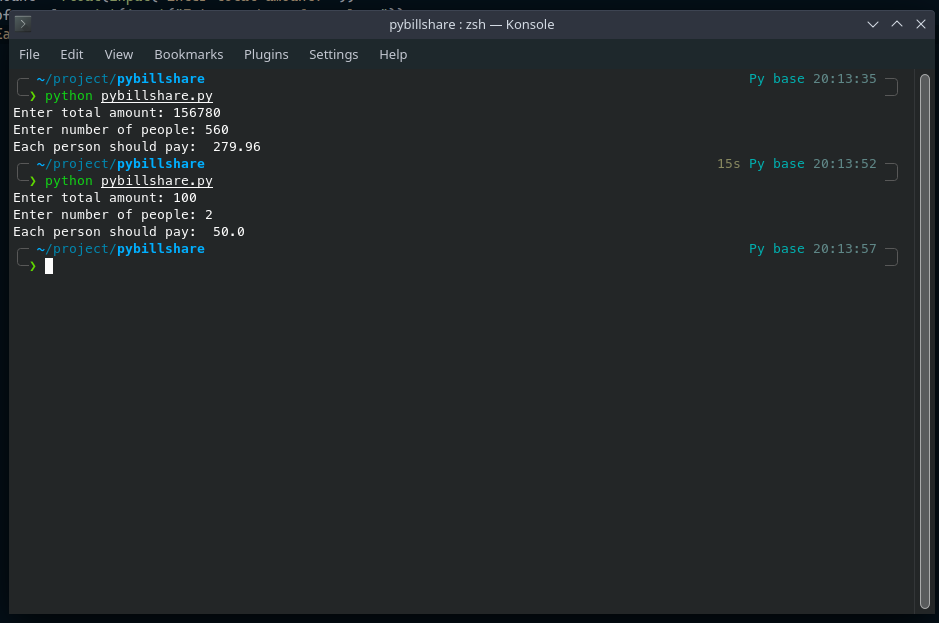The image size is (939, 623).
Task: Click the vertical scrollbar of the terminal
Action: pos(925,341)
